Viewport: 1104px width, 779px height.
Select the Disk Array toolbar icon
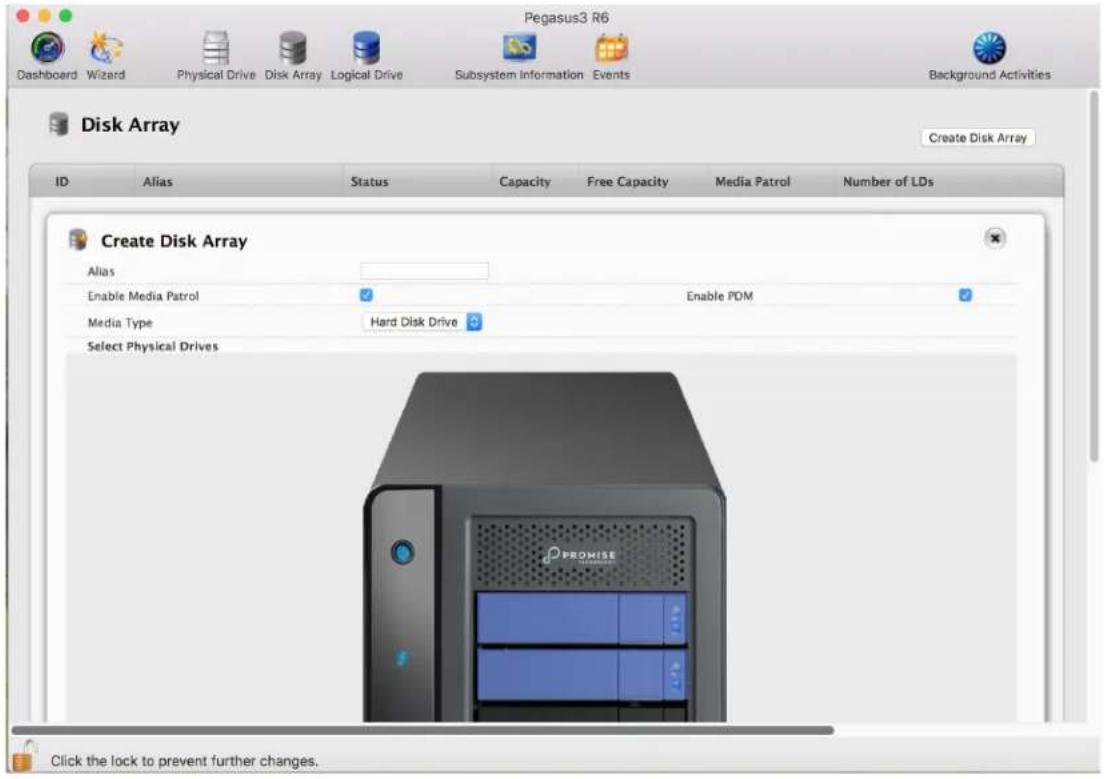[293, 56]
